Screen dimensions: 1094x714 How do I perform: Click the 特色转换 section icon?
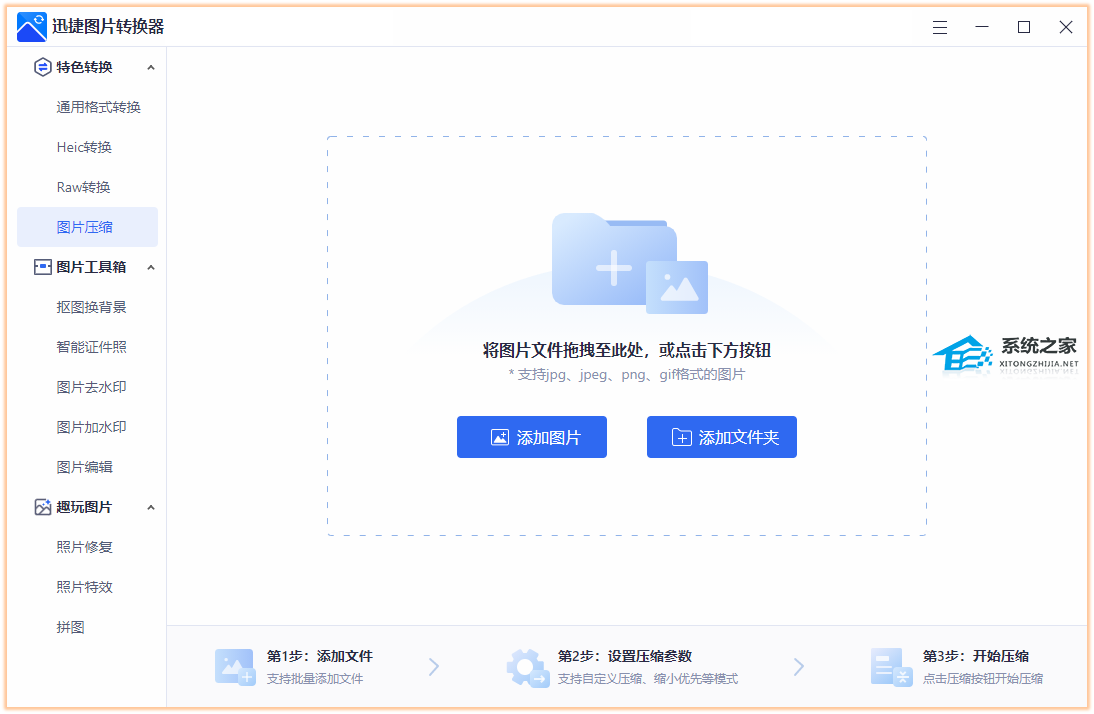pos(41,67)
